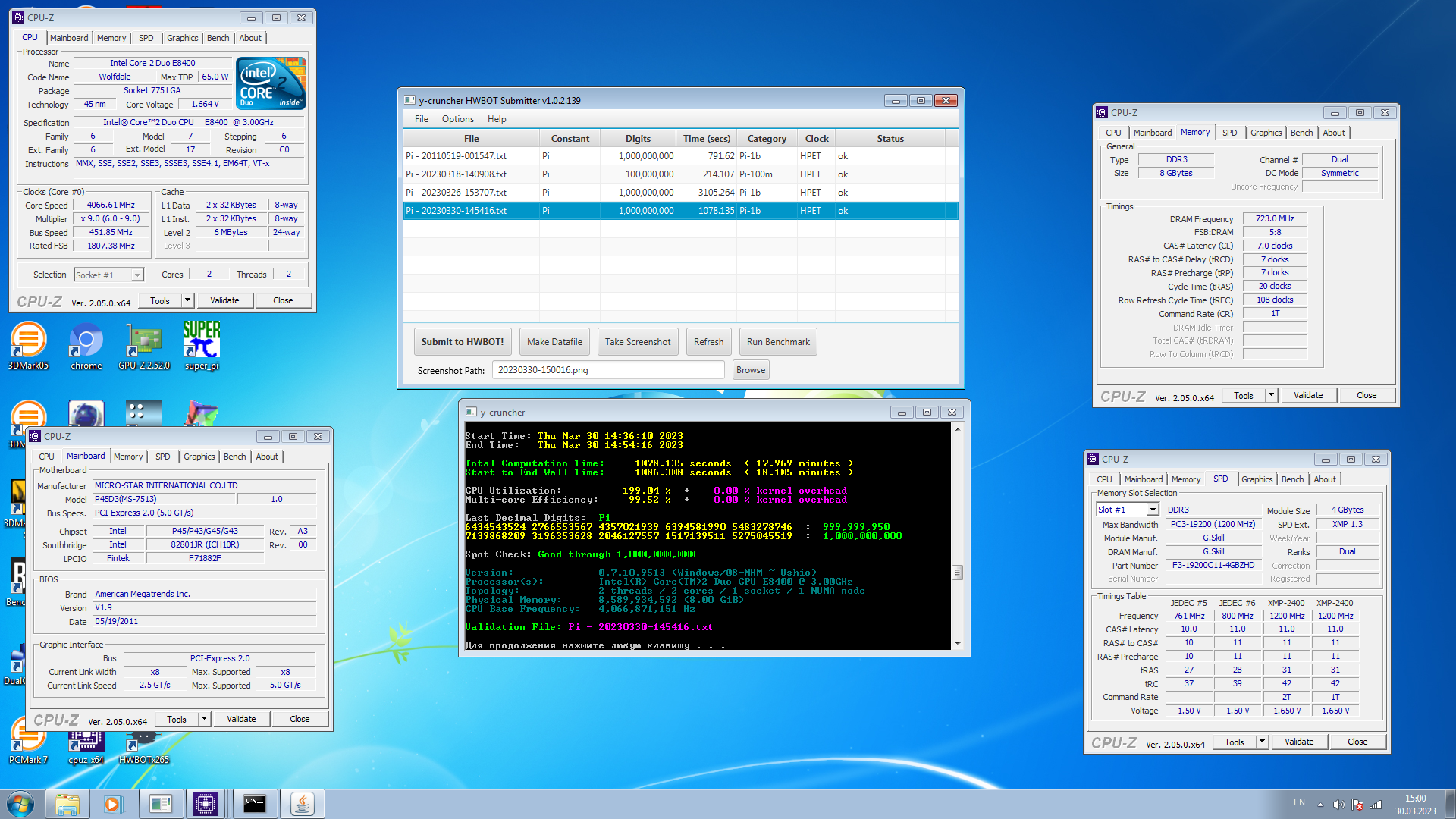Screen dimensions: 1456x819
Task: Open the 3DMark05 desktop shortcut
Action: coord(28,346)
